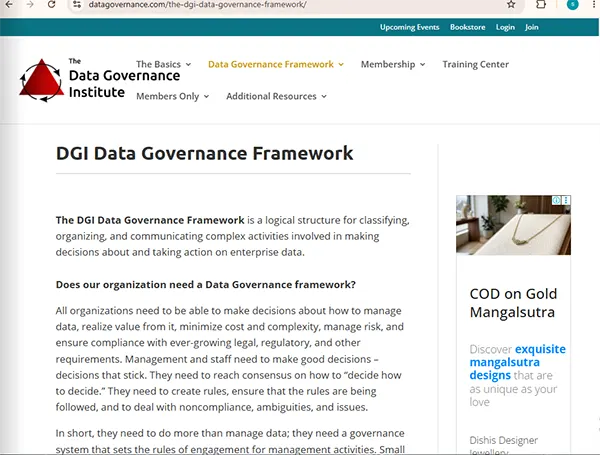This screenshot has width=600, height=455.
Task: Click the DGI Data Governance Framework heading
Action: [204, 154]
